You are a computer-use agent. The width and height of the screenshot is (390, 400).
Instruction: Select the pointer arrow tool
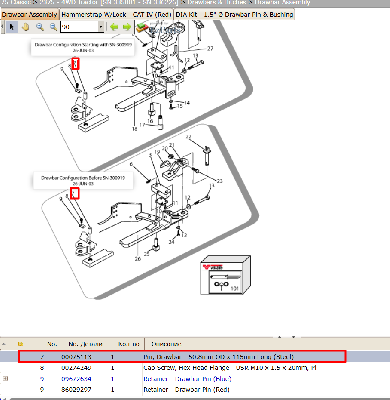[x=12, y=27]
